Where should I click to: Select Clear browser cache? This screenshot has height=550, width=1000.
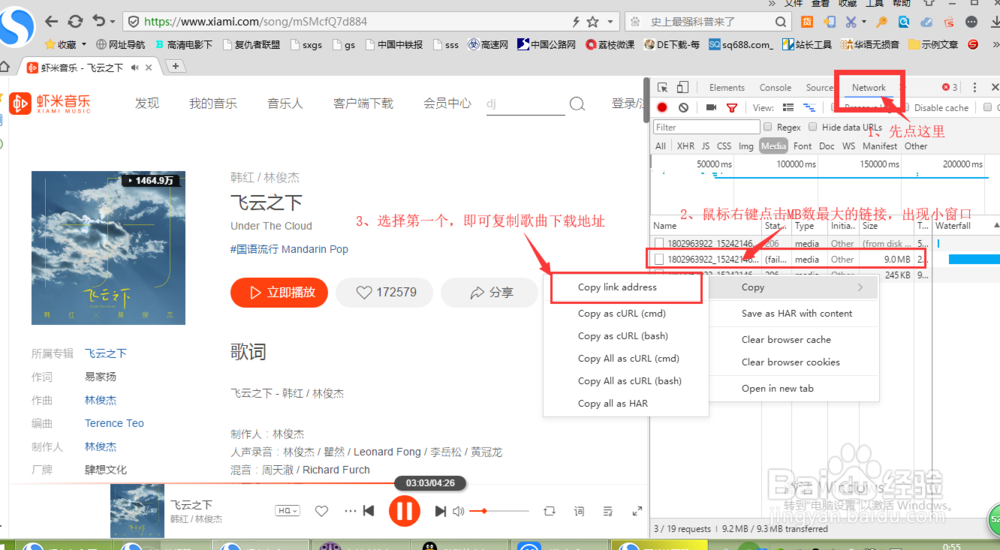coord(786,339)
